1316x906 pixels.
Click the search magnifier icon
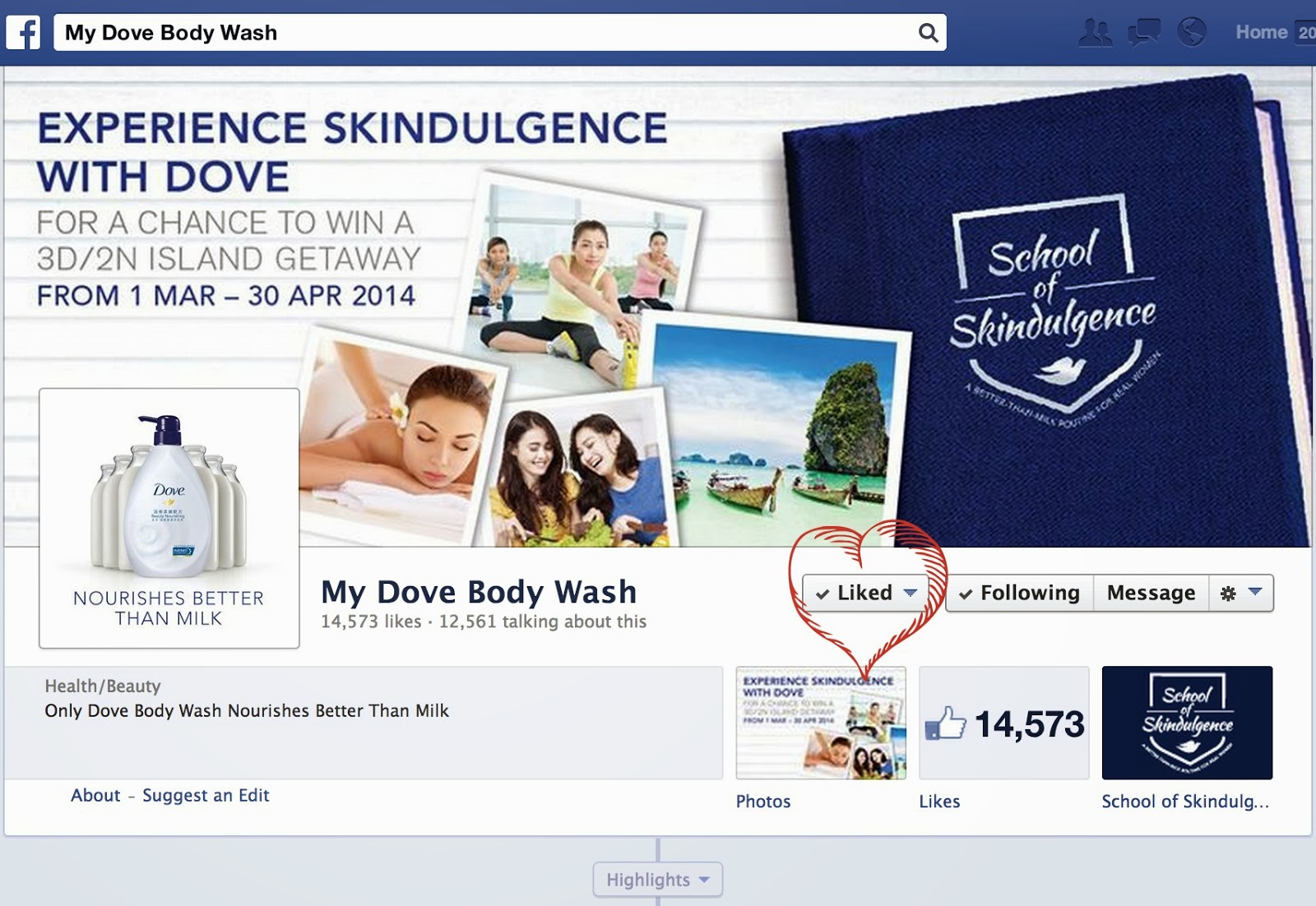pyautogui.click(x=928, y=33)
